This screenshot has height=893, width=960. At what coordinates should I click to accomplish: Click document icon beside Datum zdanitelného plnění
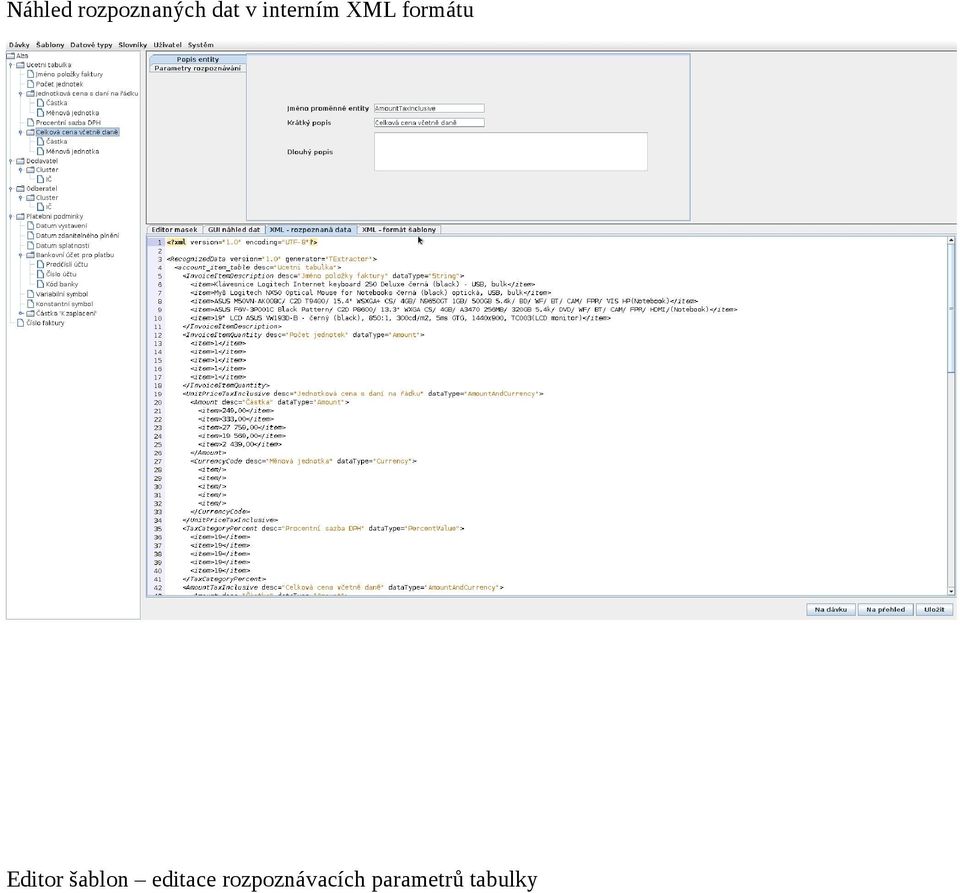[x=31, y=236]
